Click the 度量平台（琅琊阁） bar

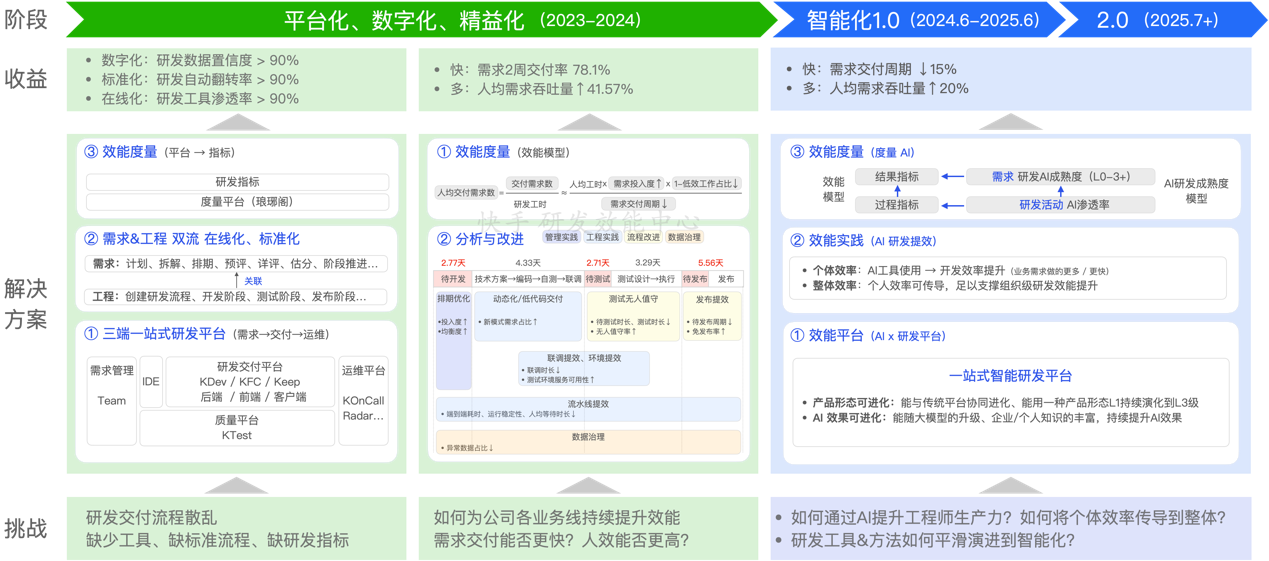click(x=237, y=202)
